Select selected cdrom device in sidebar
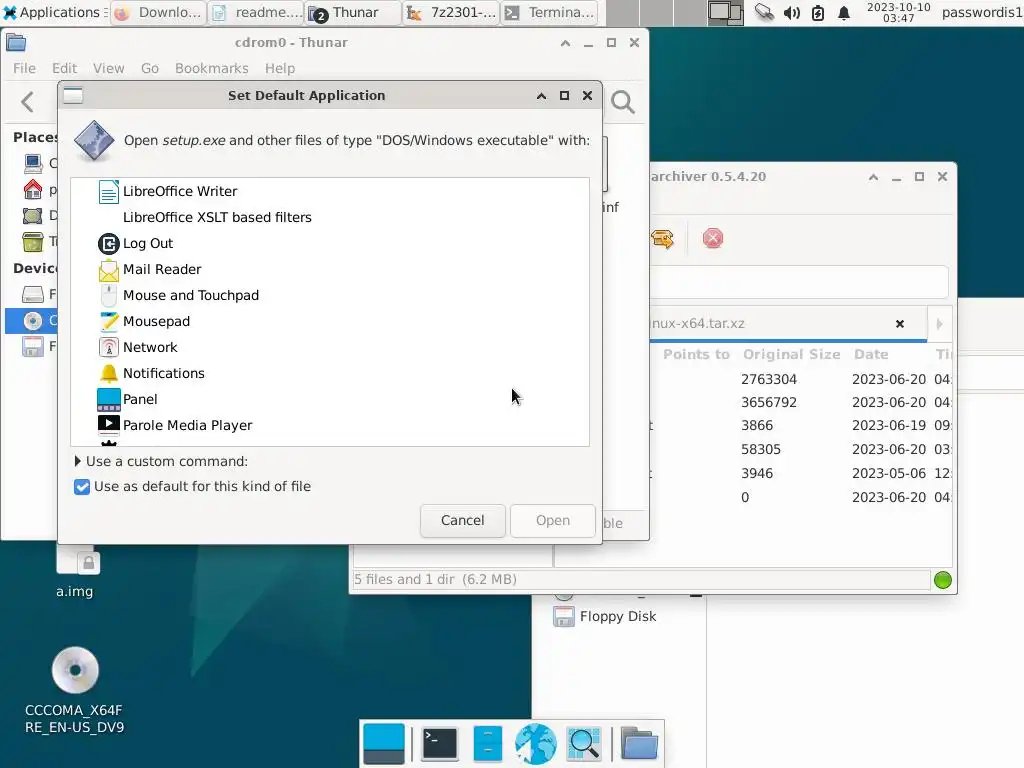Viewport: 1024px width, 768px height. (33, 321)
